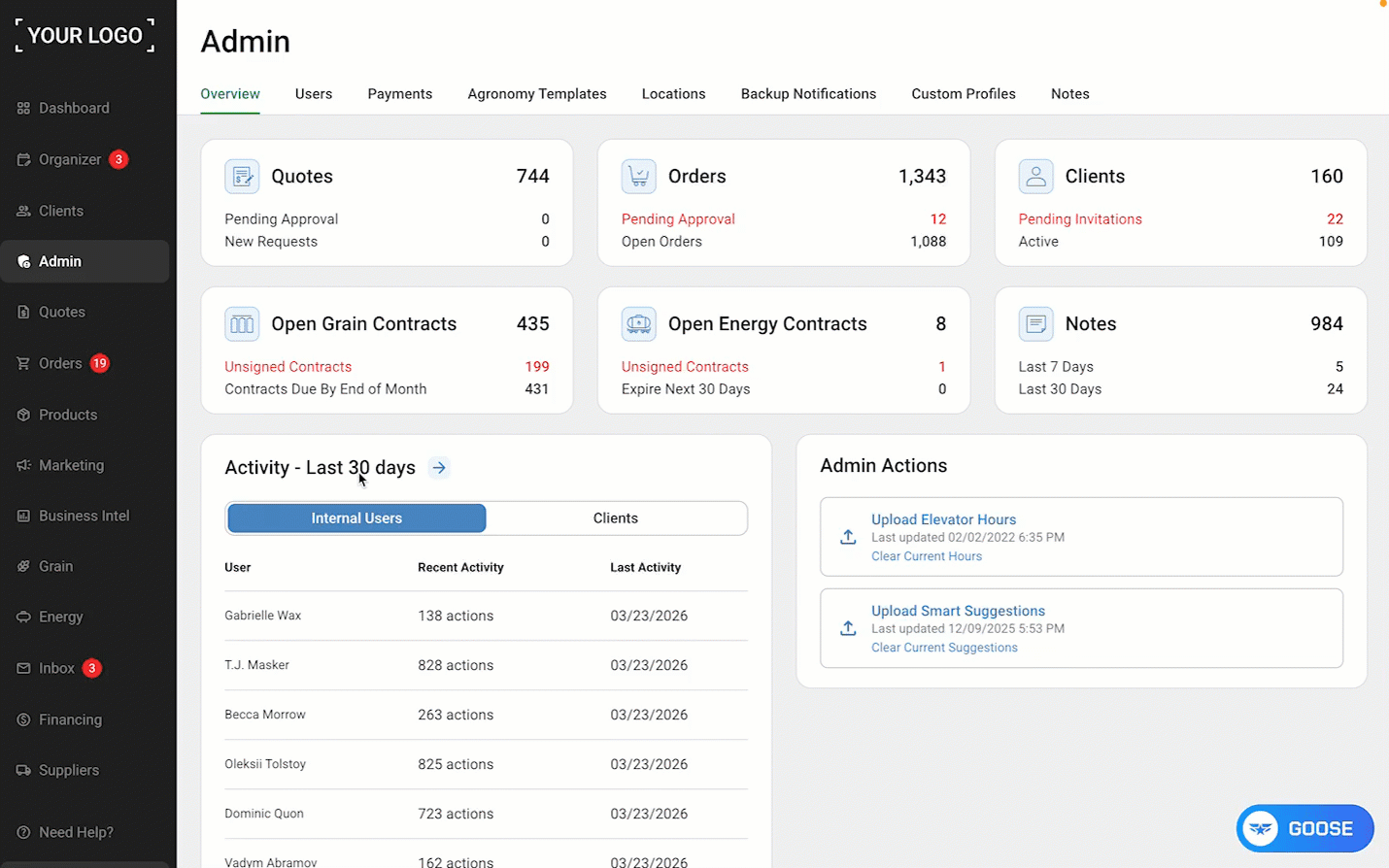The width and height of the screenshot is (1389, 868).
Task: Click the Quotes card icon
Action: click(242, 177)
